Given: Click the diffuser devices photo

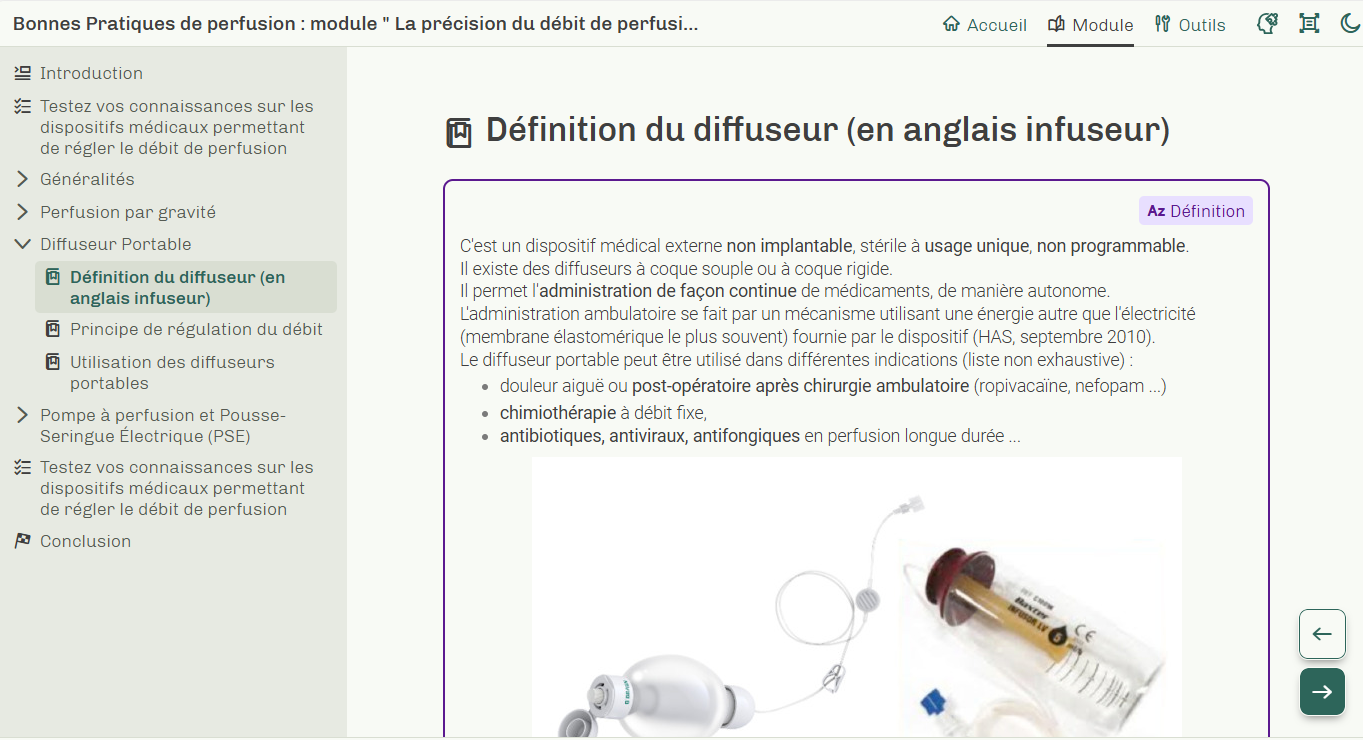Looking at the screenshot, I should [x=857, y=597].
